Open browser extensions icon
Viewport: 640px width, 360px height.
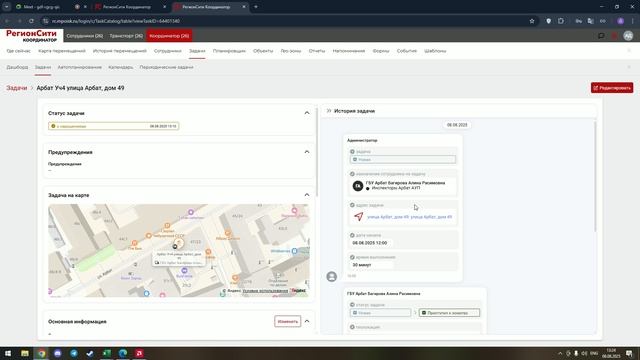(x=561, y=21)
